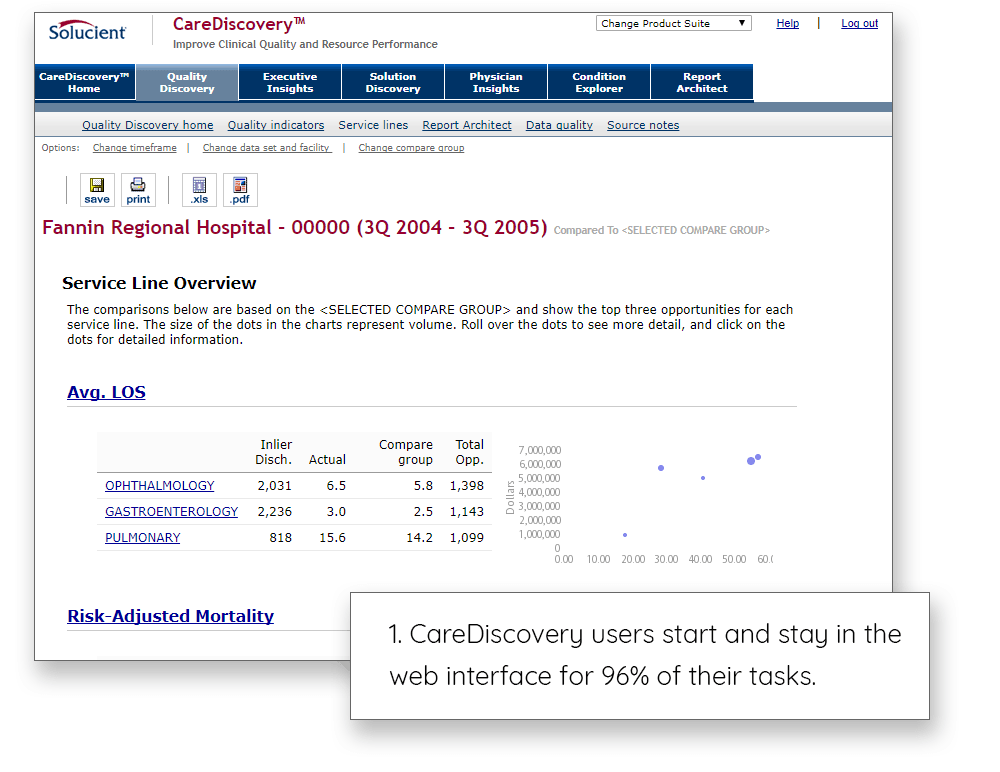Open the PULMONARY service line
This screenshot has width=1000, height=772.
[143, 538]
